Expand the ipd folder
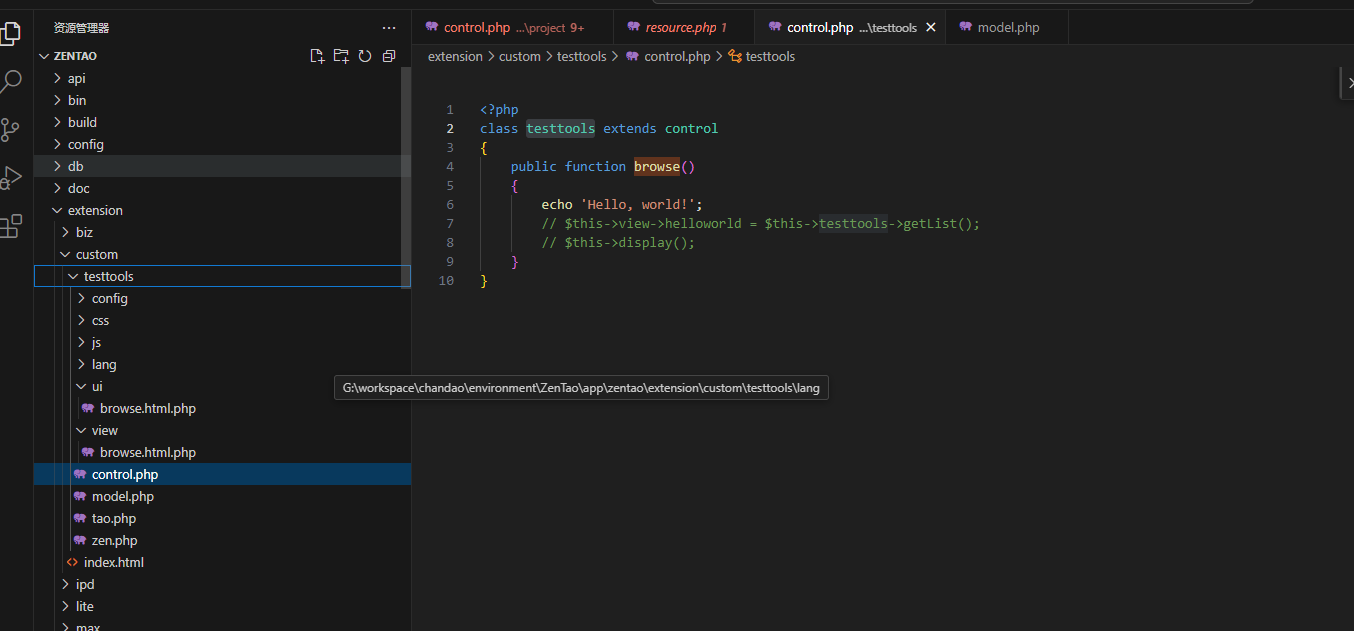This screenshot has height=631, width=1354. click(x=65, y=584)
